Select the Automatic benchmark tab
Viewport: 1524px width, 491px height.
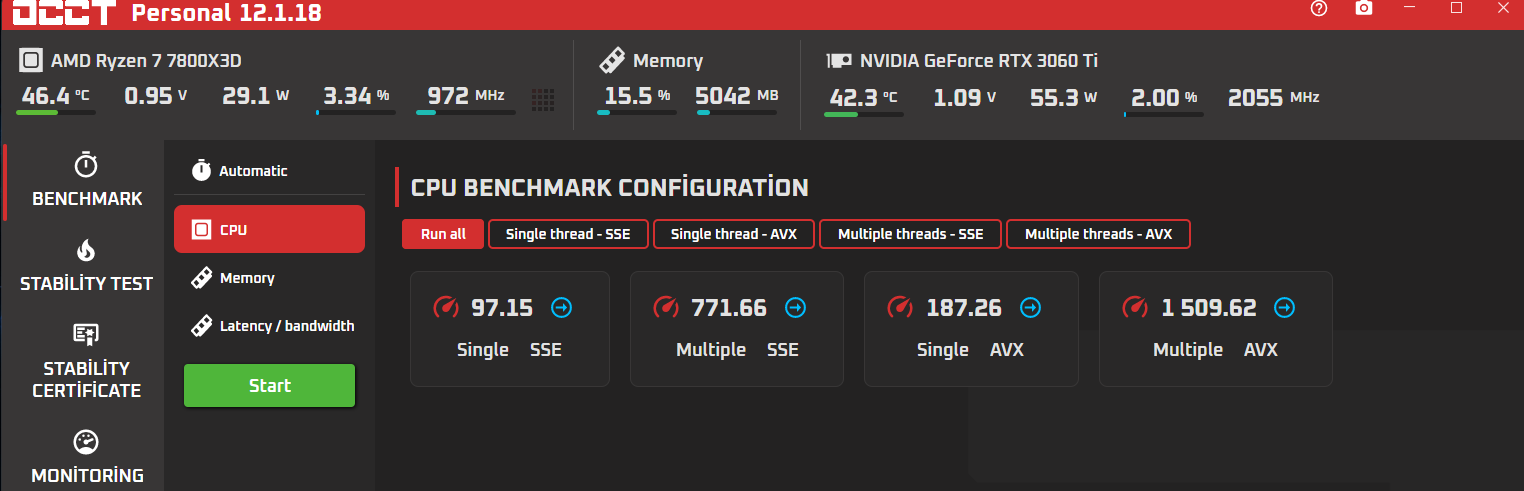coord(253,171)
